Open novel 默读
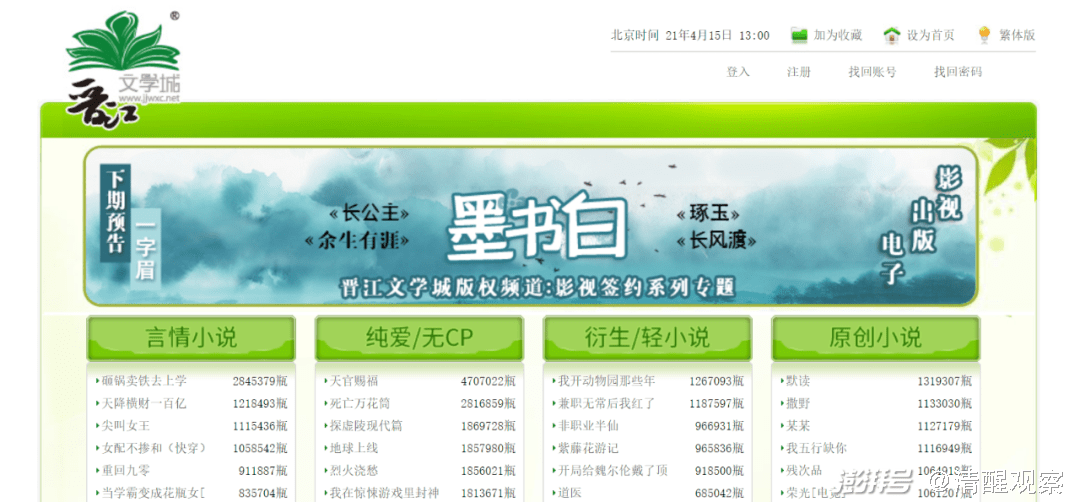The image size is (1080, 502). [x=798, y=381]
